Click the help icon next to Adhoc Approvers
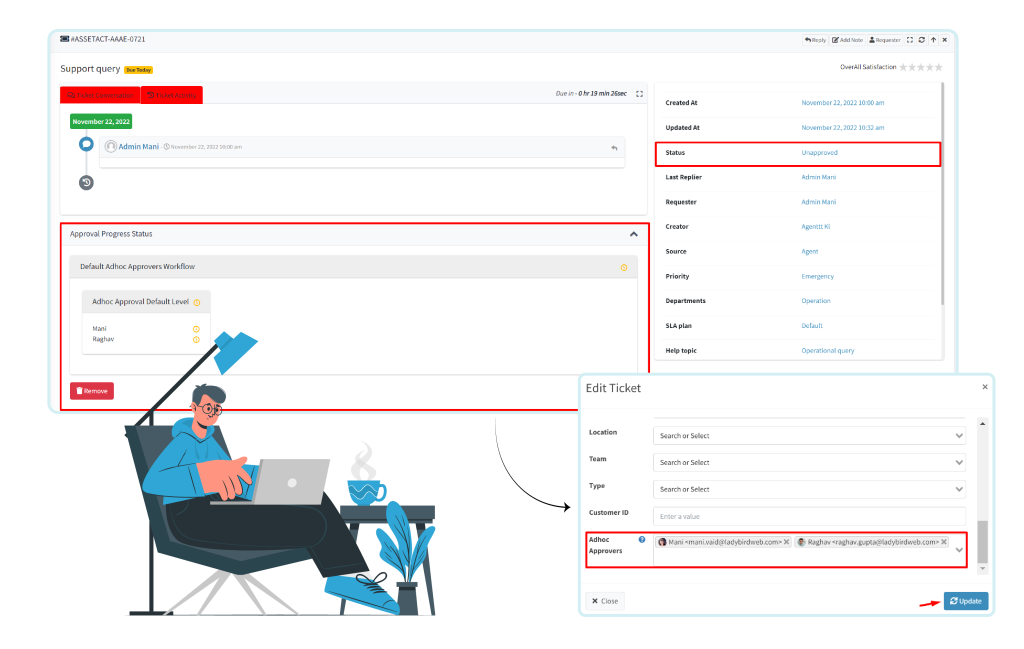 click(x=642, y=540)
